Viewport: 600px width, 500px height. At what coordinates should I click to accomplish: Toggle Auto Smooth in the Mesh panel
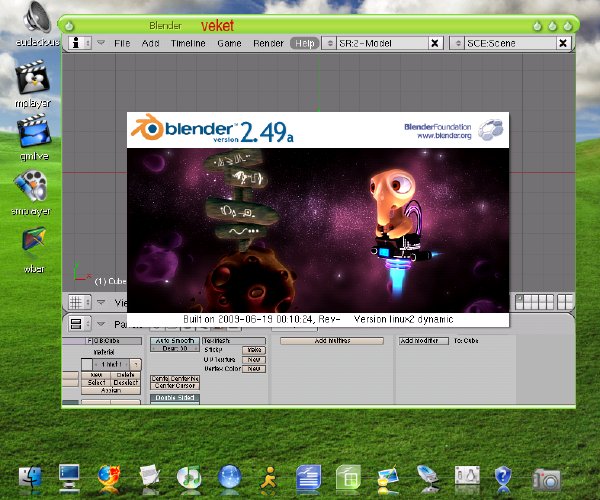pyautogui.click(x=175, y=340)
